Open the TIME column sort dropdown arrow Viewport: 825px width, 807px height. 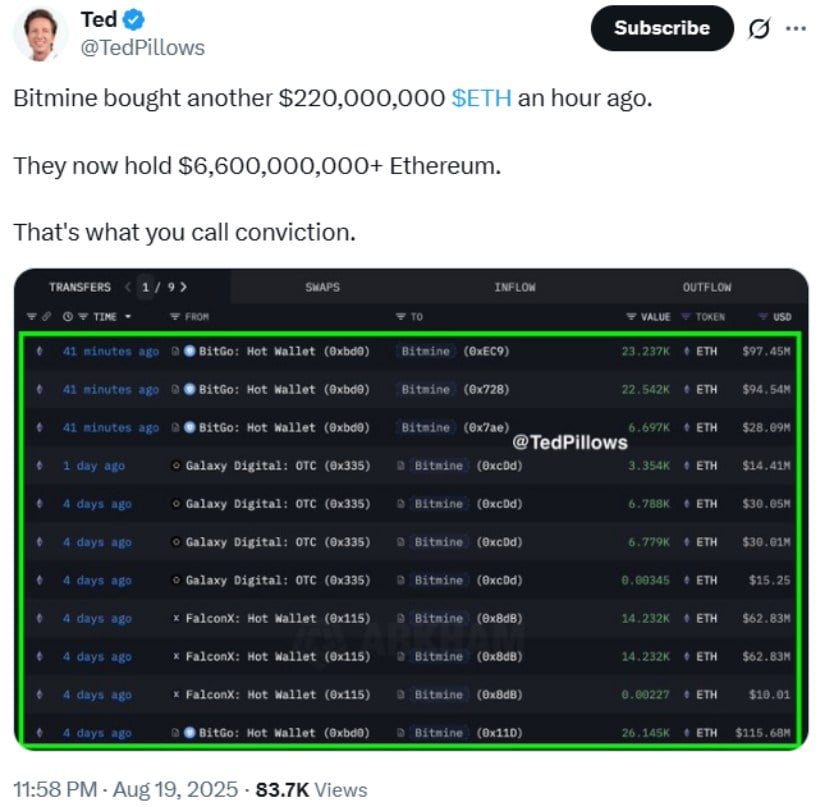128,317
